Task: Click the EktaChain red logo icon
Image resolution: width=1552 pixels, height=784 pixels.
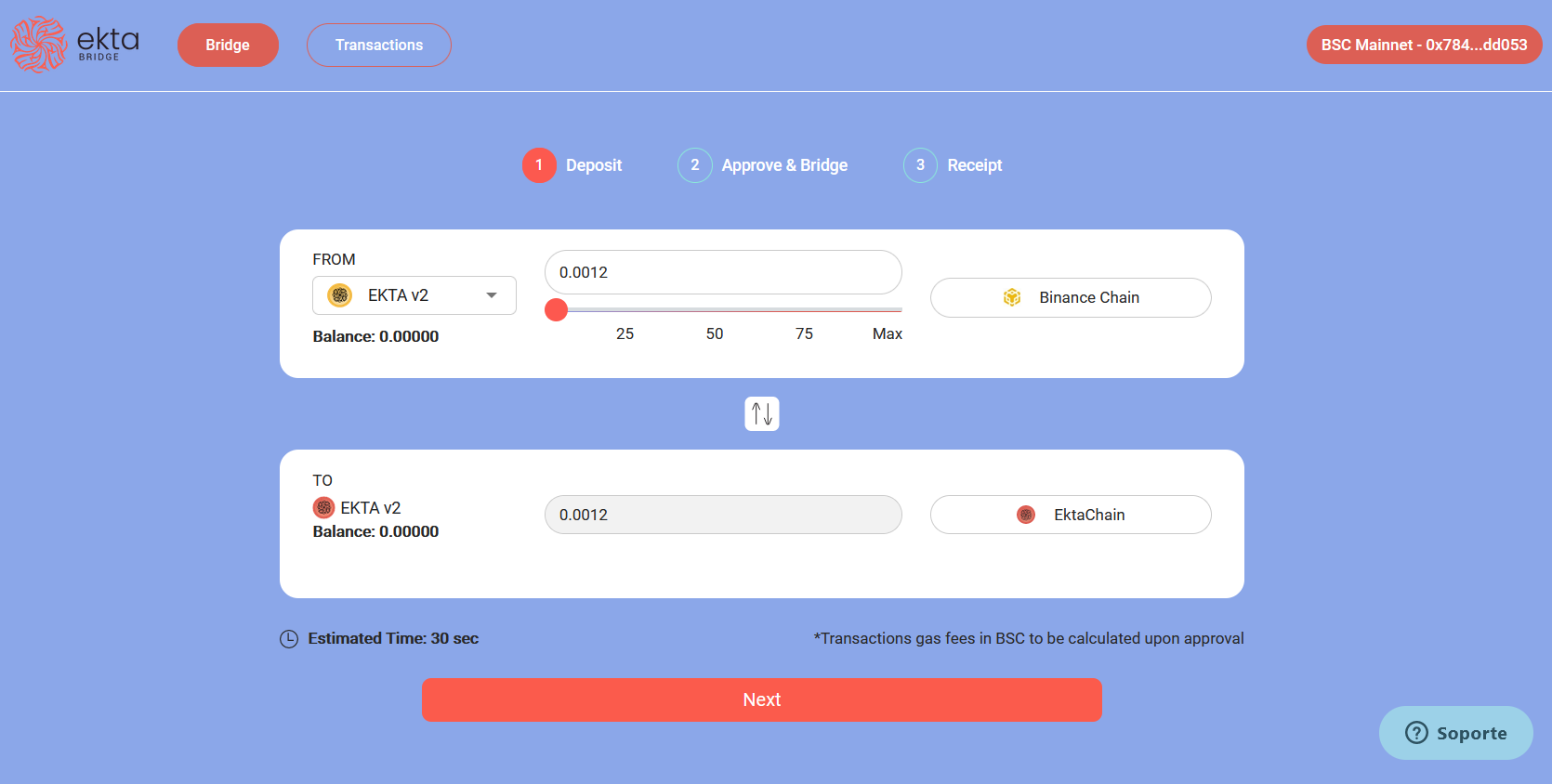Action: pyautogui.click(x=1026, y=515)
